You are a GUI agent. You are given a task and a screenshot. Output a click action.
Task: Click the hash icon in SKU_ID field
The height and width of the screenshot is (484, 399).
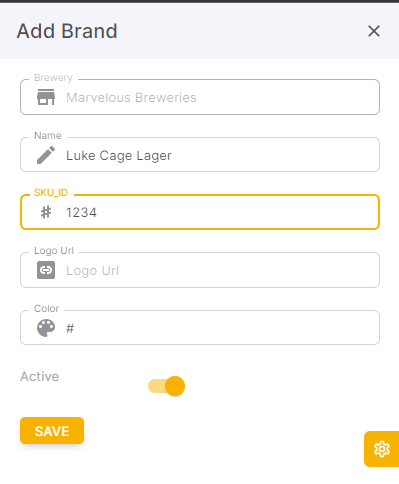[46, 212]
